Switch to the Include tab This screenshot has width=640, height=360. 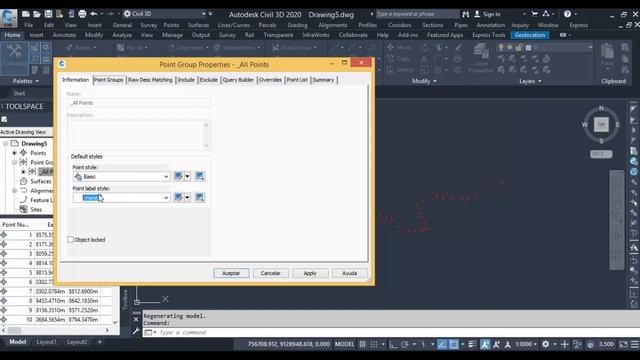tap(186, 80)
